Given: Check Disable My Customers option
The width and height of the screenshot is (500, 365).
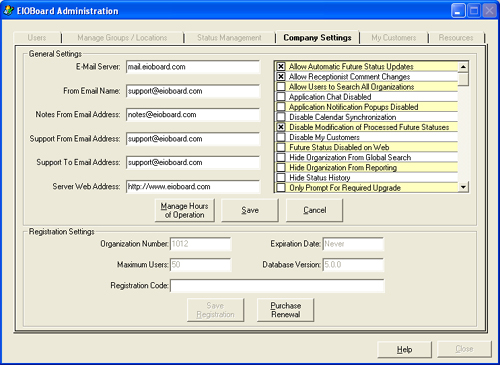Looking at the screenshot, I should coord(281,137).
